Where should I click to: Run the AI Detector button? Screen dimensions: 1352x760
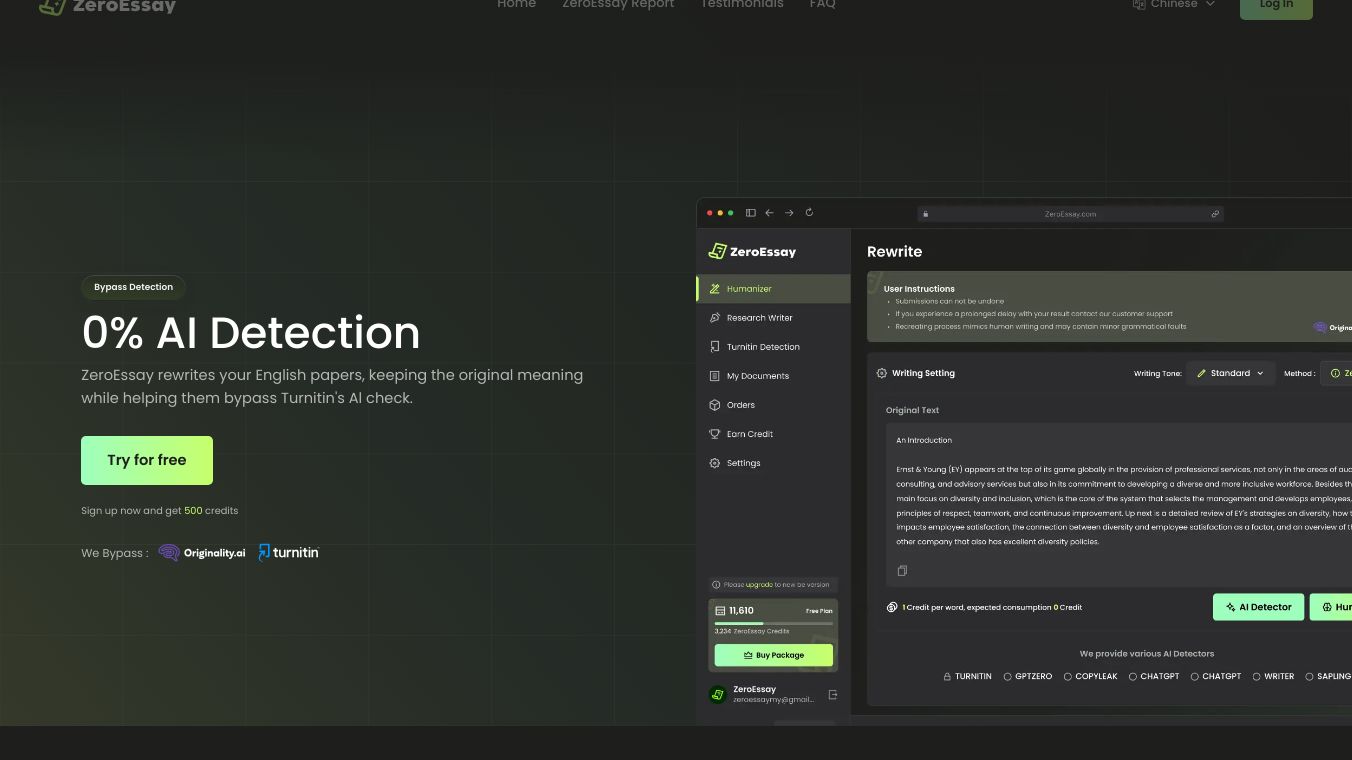[1259, 607]
